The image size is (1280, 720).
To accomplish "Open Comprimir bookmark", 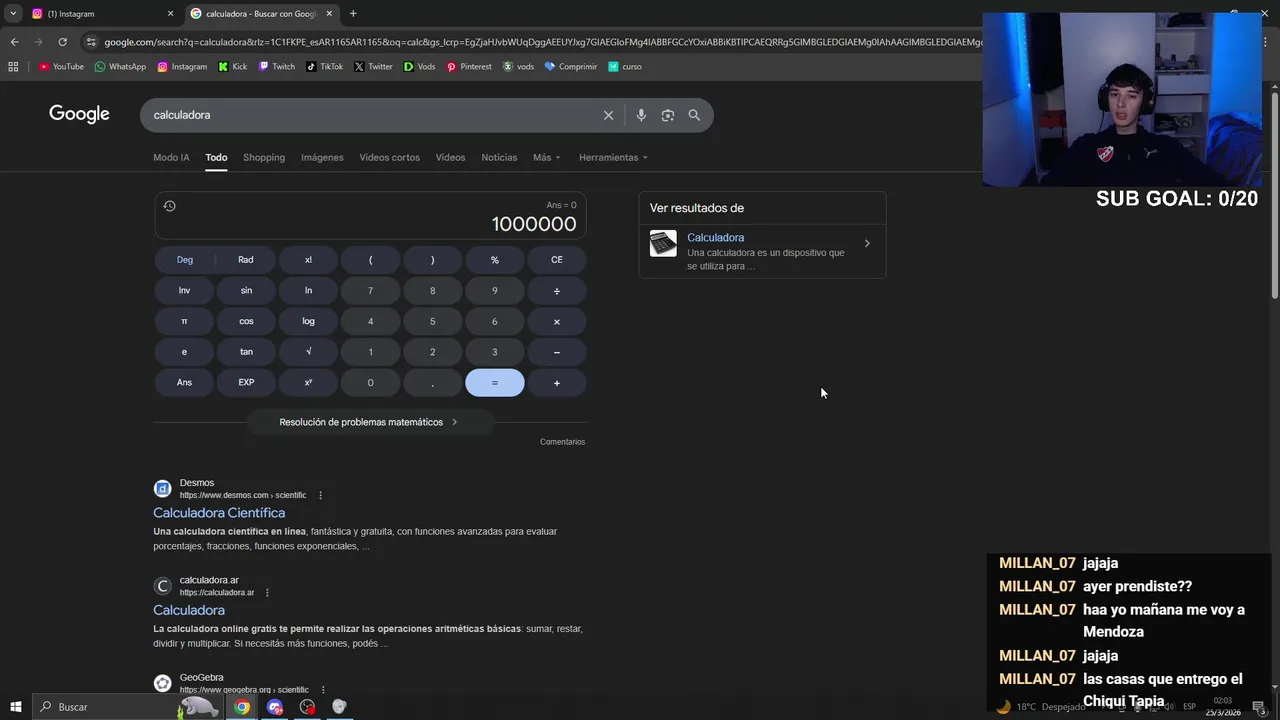I will [570, 67].
